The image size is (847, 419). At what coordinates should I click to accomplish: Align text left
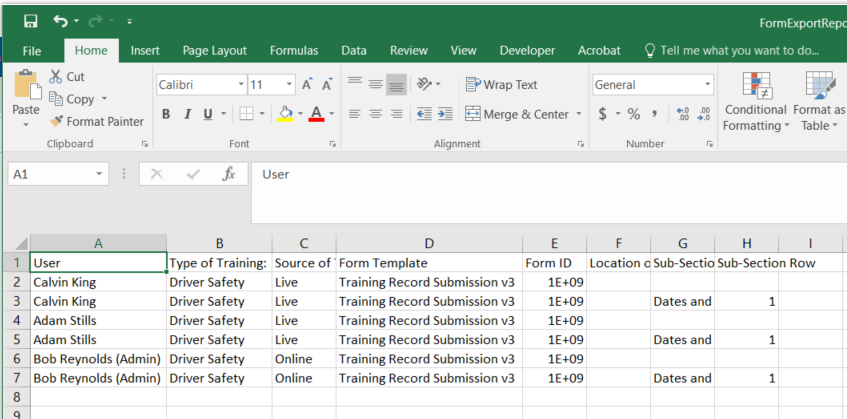tap(354, 114)
